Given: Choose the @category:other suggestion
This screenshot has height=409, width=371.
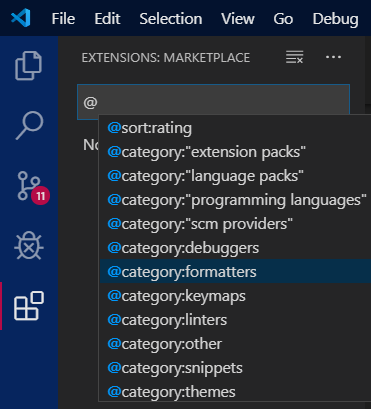Looking at the screenshot, I should click(235, 344).
